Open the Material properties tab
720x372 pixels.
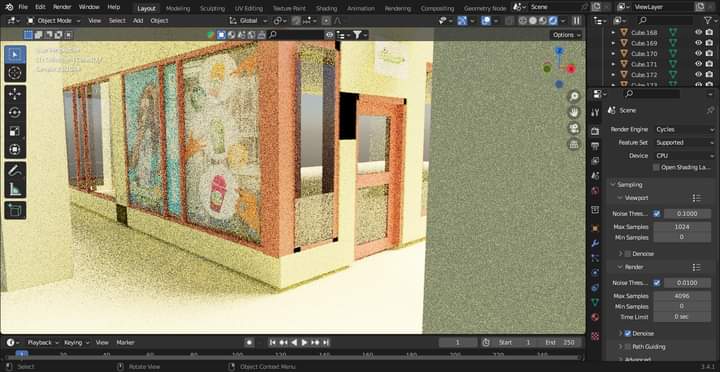tap(595, 317)
